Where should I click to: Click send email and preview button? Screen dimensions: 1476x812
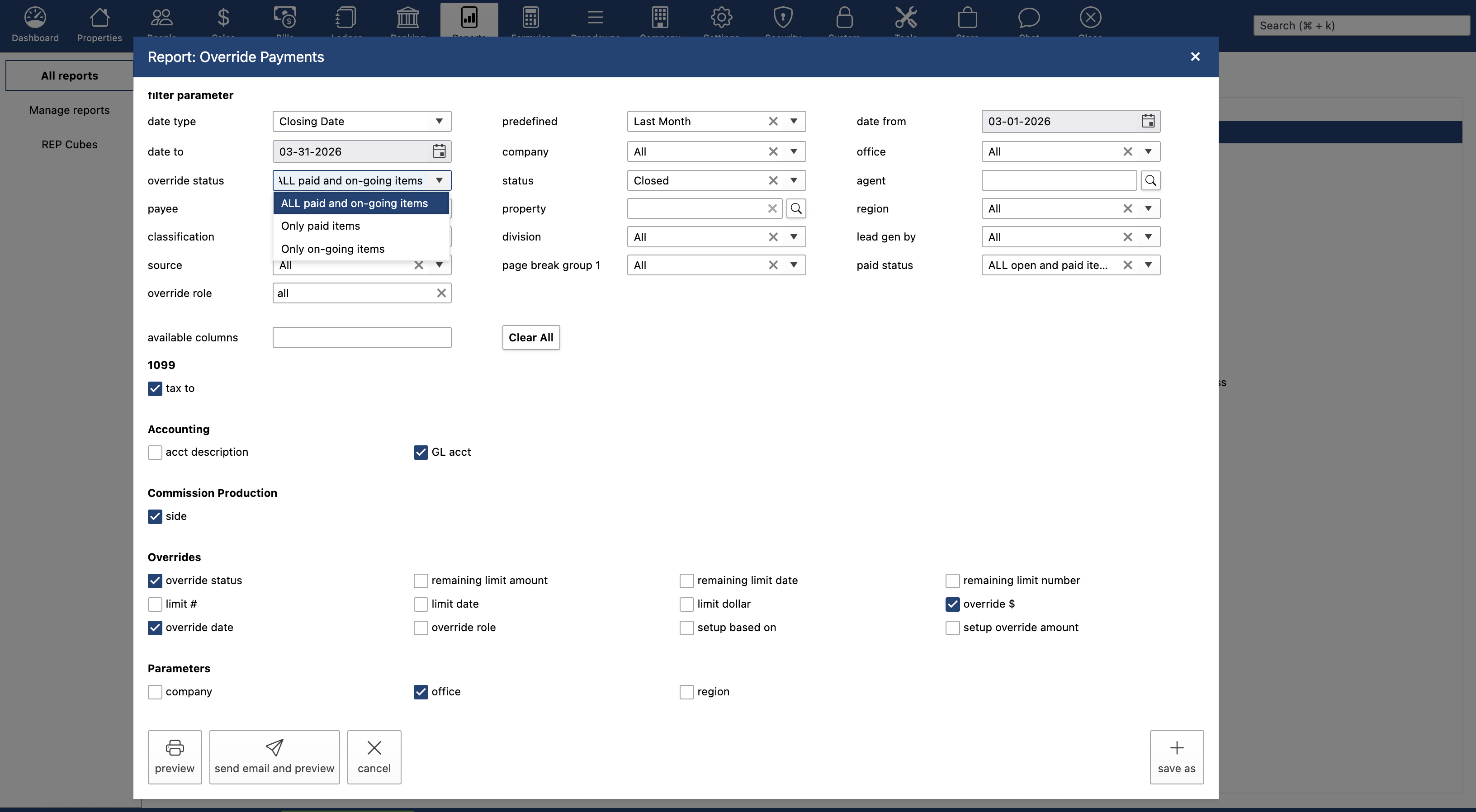pos(274,756)
